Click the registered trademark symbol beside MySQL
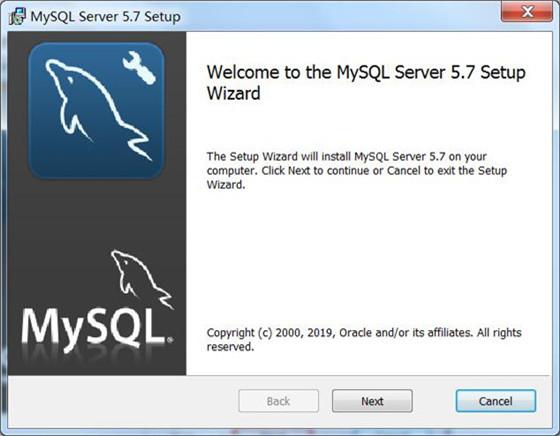This screenshot has height=436, width=560. [x=170, y=340]
